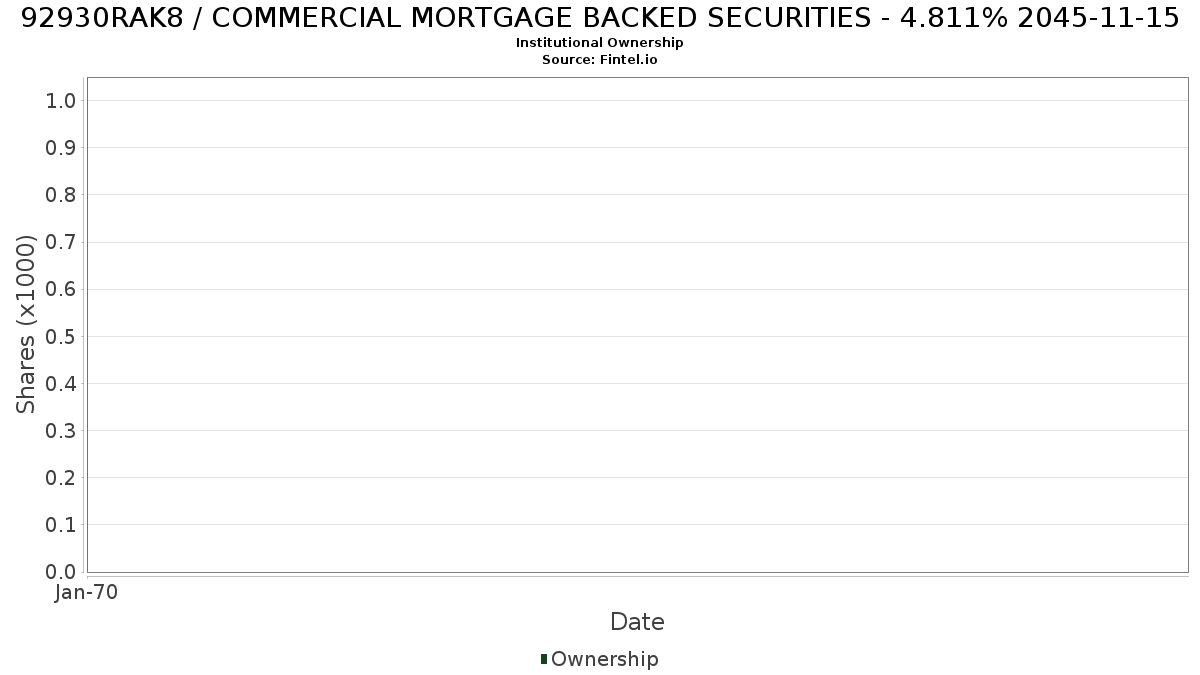The height and width of the screenshot is (675, 1200).
Task: Click the 0.0 y-axis tick label
Action: pyautogui.click(x=61, y=572)
